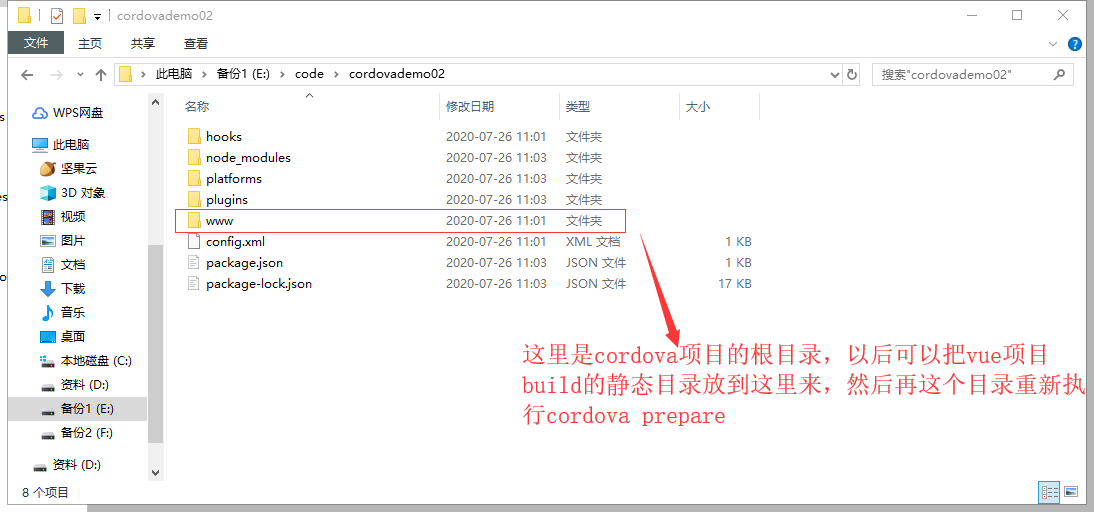The image size is (1094, 512).
Task: Switch to the 共享 ribbon tab
Action: [x=142, y=43]
